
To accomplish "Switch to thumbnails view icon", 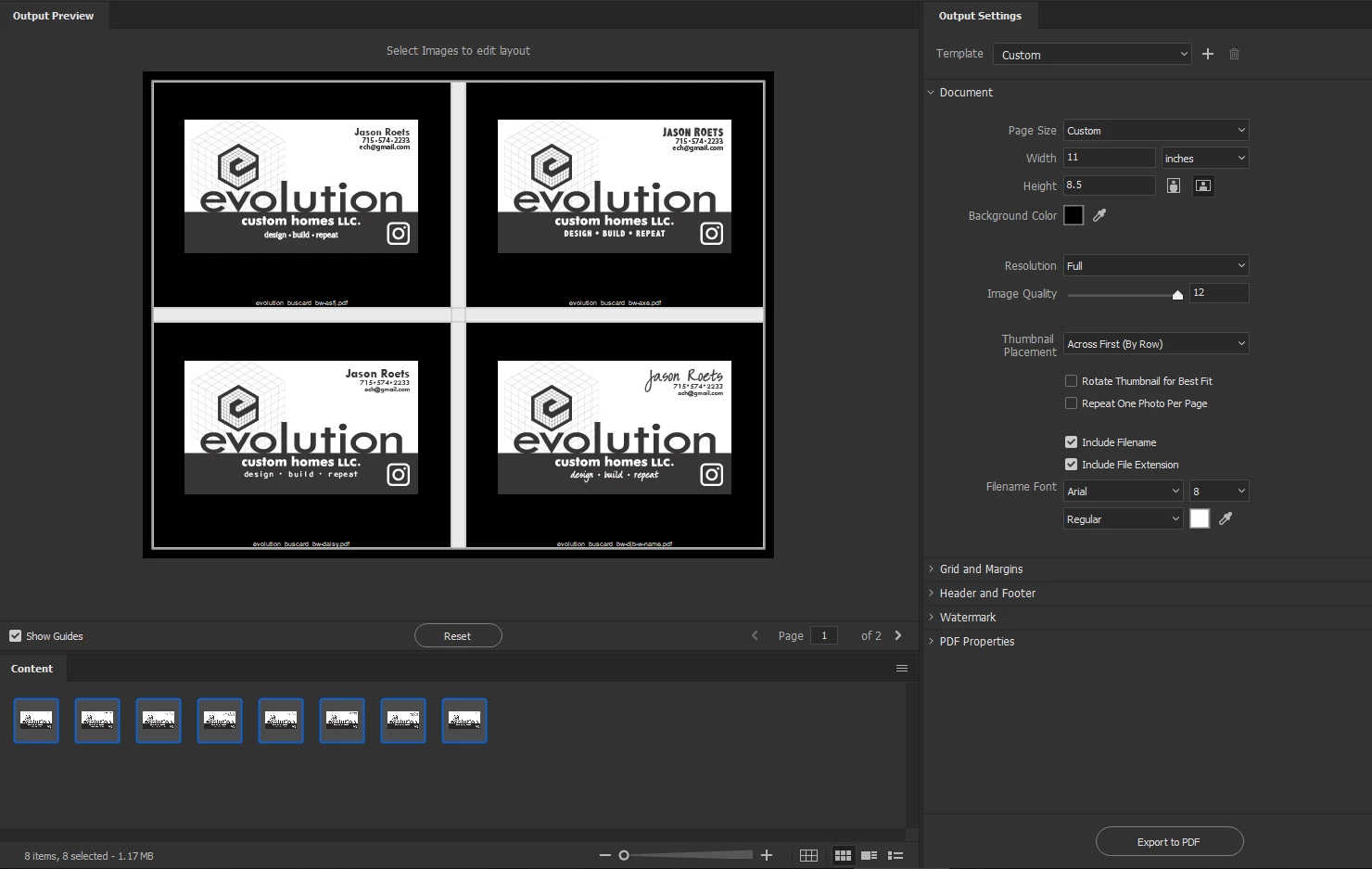I will pyautogui.click(x=843, y=855).
